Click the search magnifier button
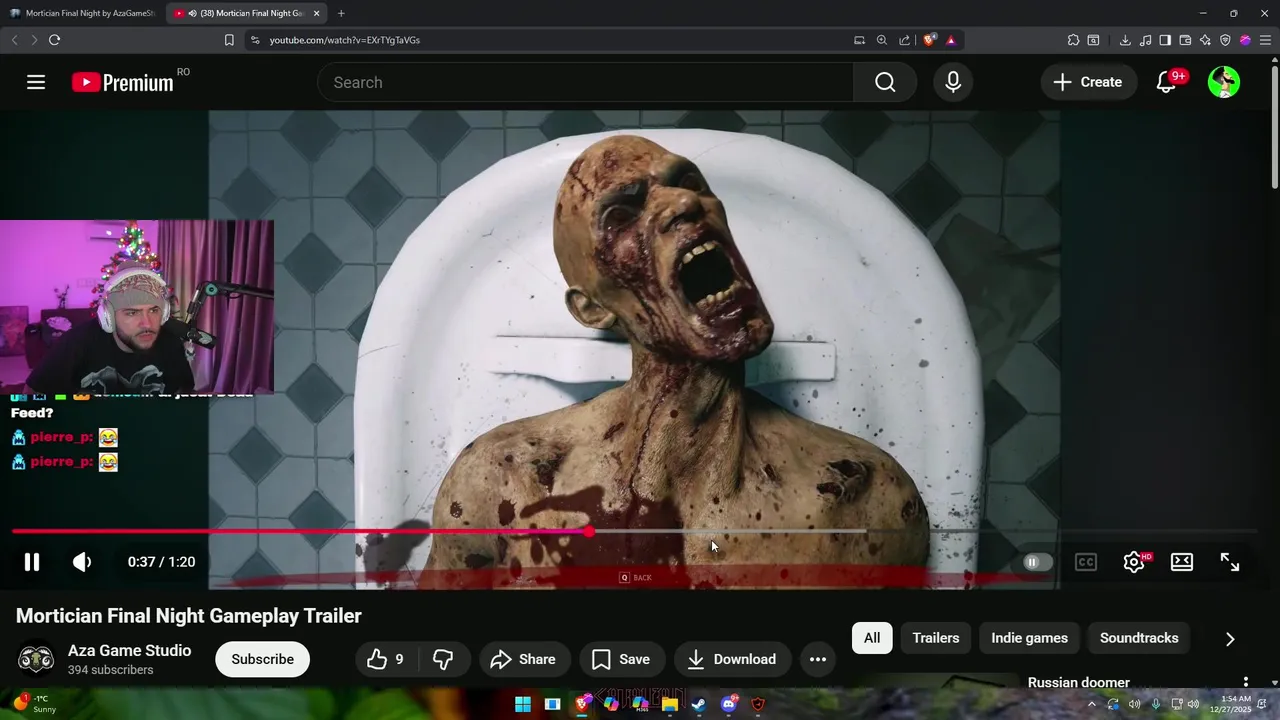The width and height of the screenshot is (1280, 720). tap(885, 82)
